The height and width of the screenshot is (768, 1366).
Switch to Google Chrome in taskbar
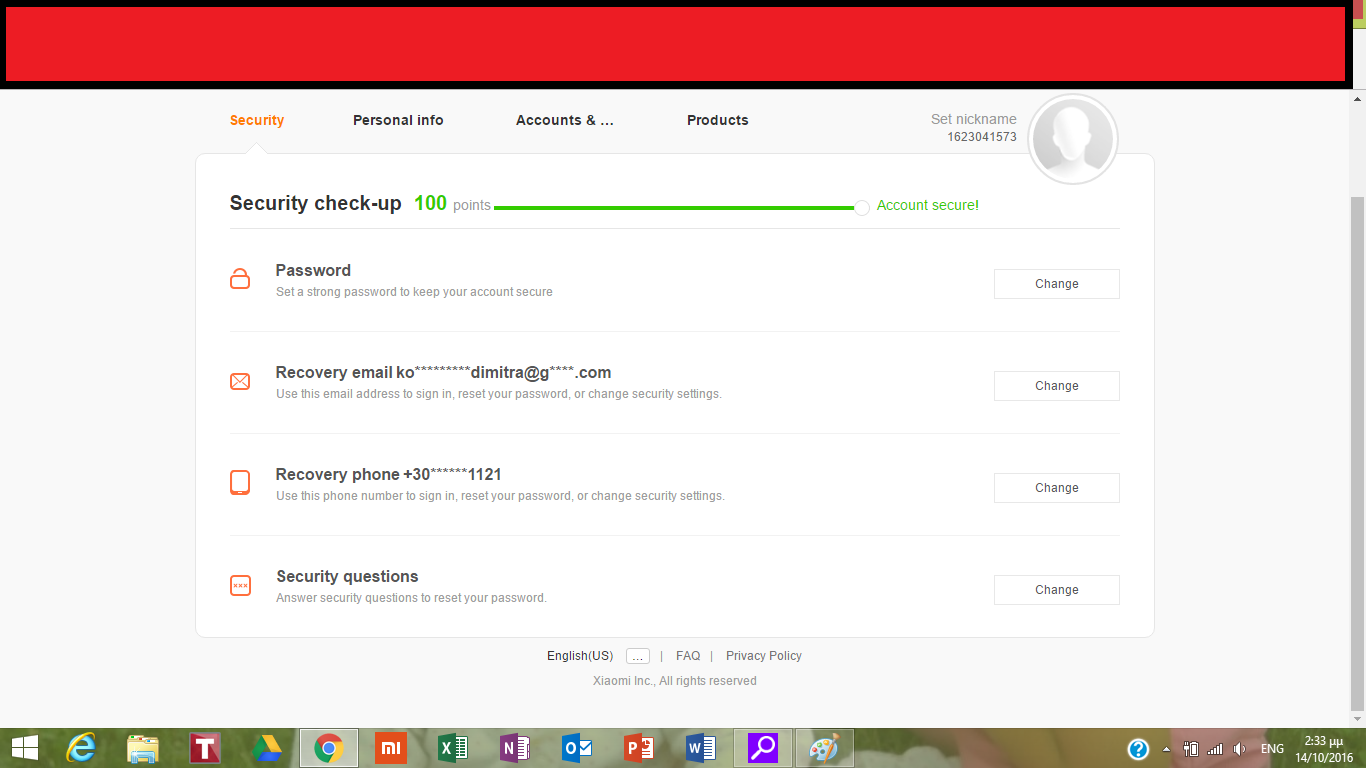click(x=329, y=748)
